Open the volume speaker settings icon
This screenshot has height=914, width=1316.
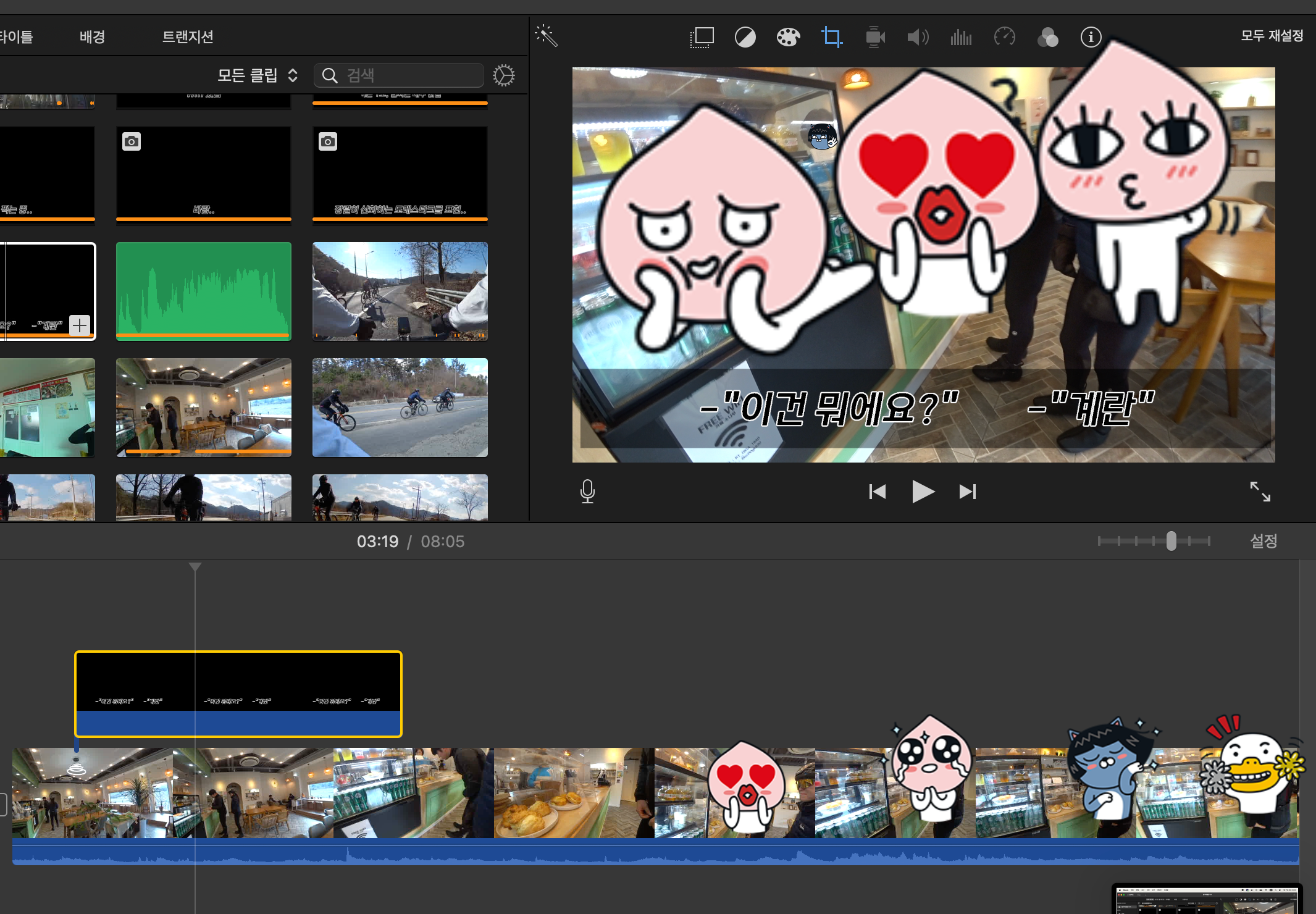pyautogui.click(x=918, y=37)
